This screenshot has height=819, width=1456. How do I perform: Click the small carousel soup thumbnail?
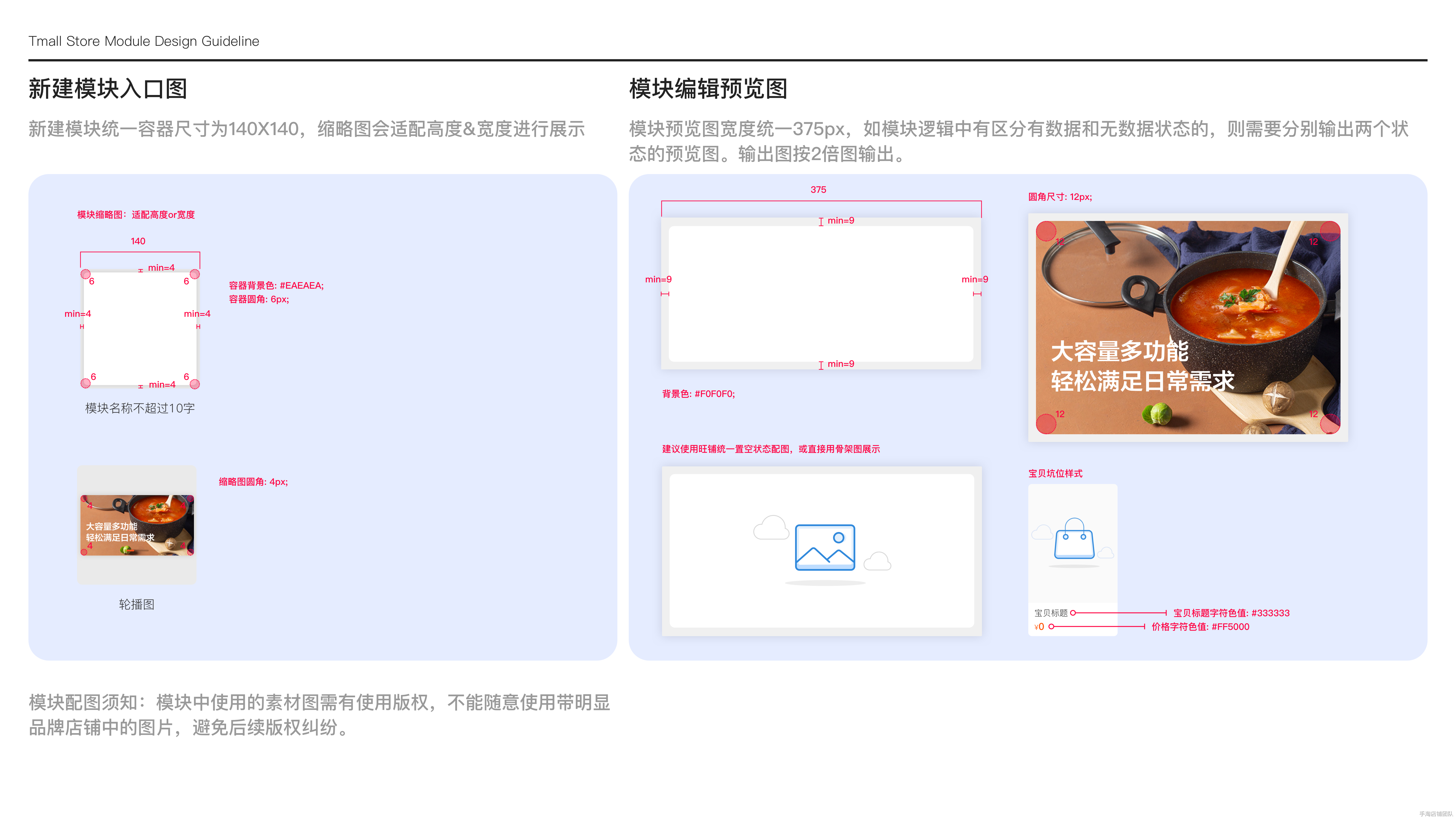137,525
